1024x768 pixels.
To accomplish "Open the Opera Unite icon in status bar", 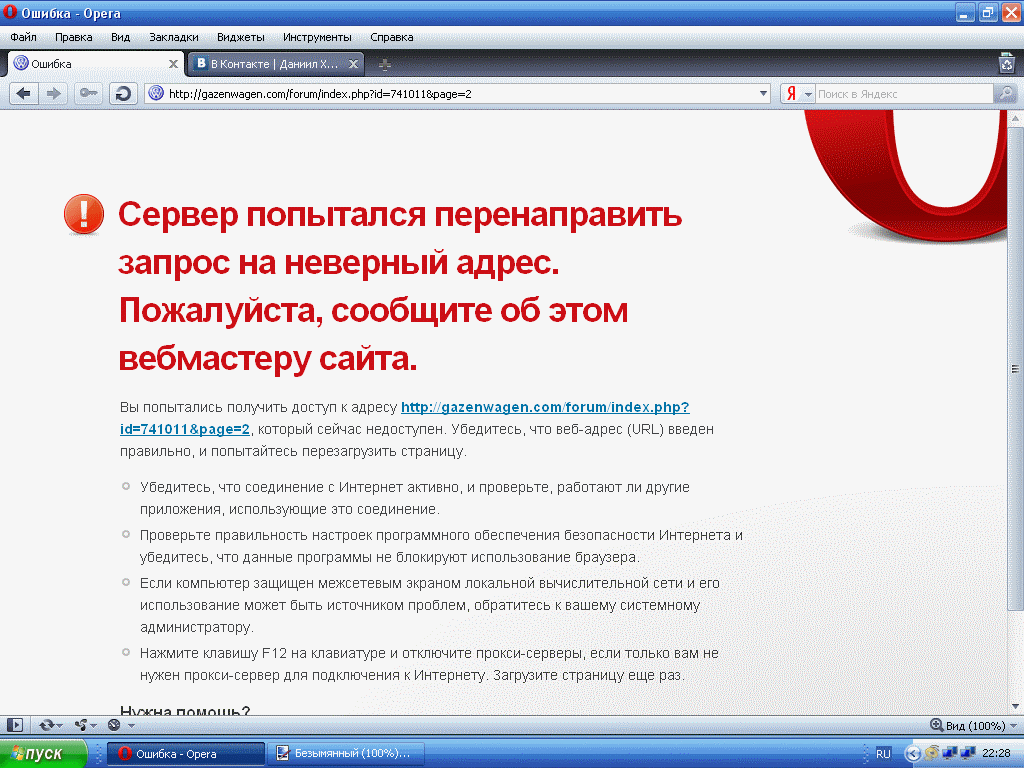I will click(81, 725).
